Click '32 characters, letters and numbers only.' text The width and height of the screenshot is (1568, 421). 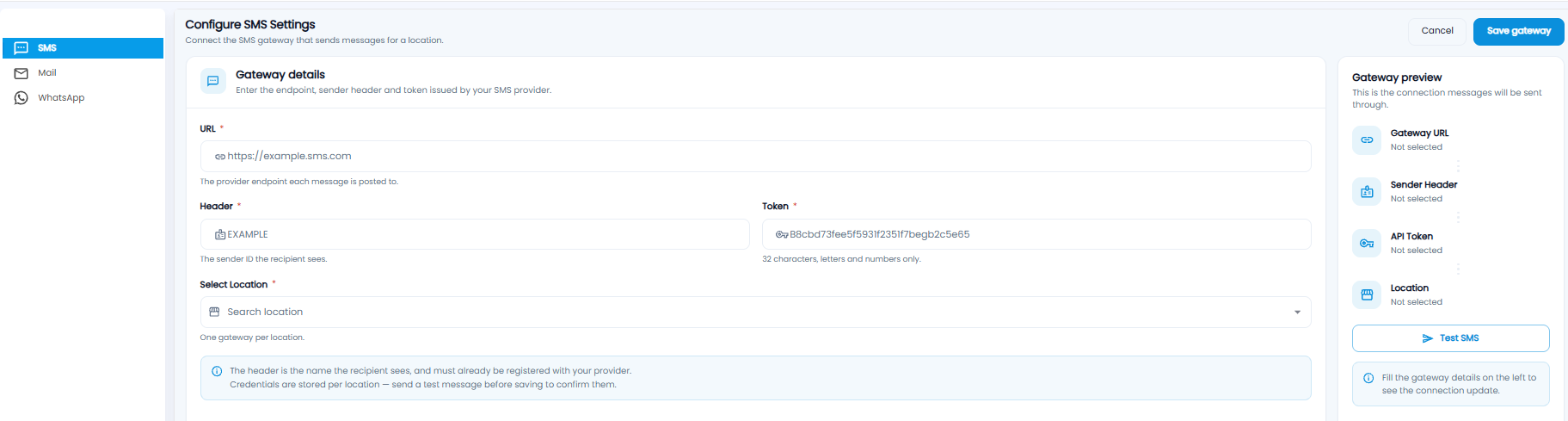click(841, 259)
